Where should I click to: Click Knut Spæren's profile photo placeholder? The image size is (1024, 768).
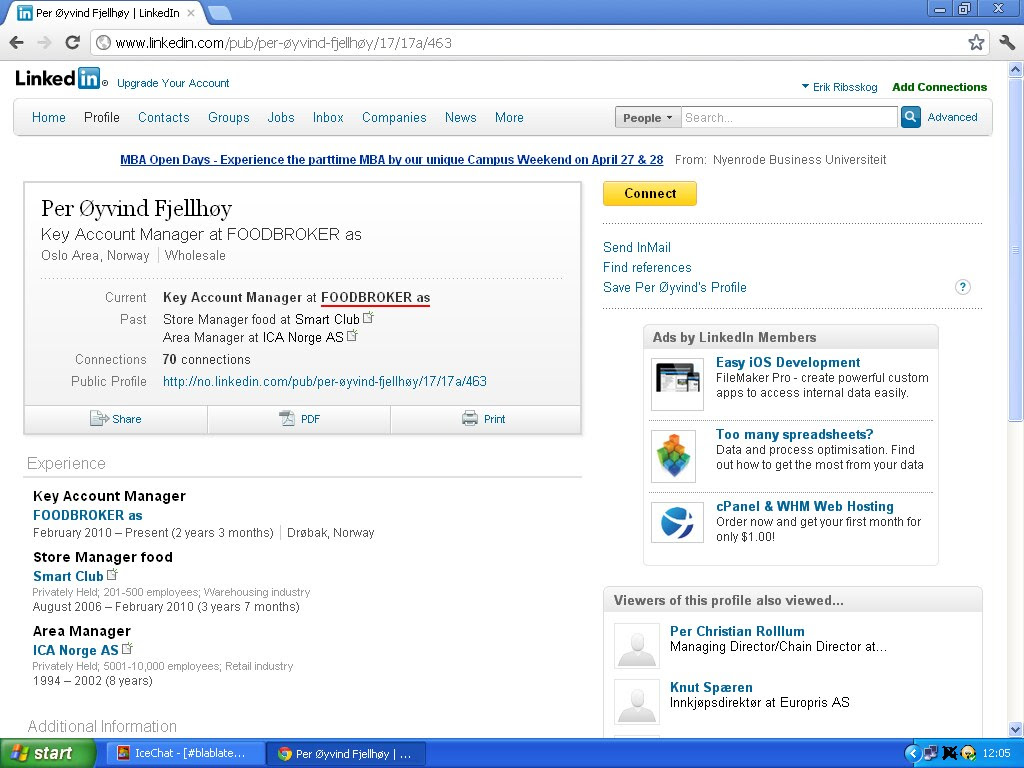637,702
